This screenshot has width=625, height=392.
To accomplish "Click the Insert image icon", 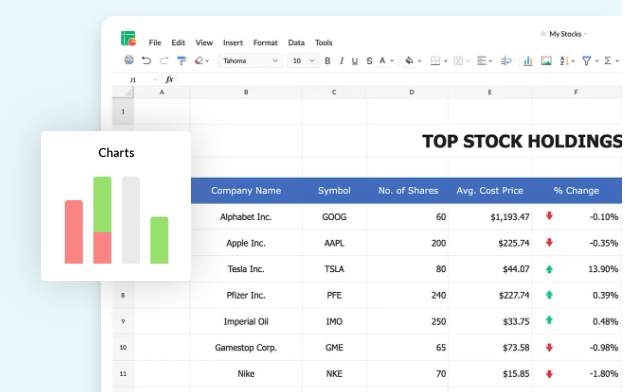I will [546, 61].
